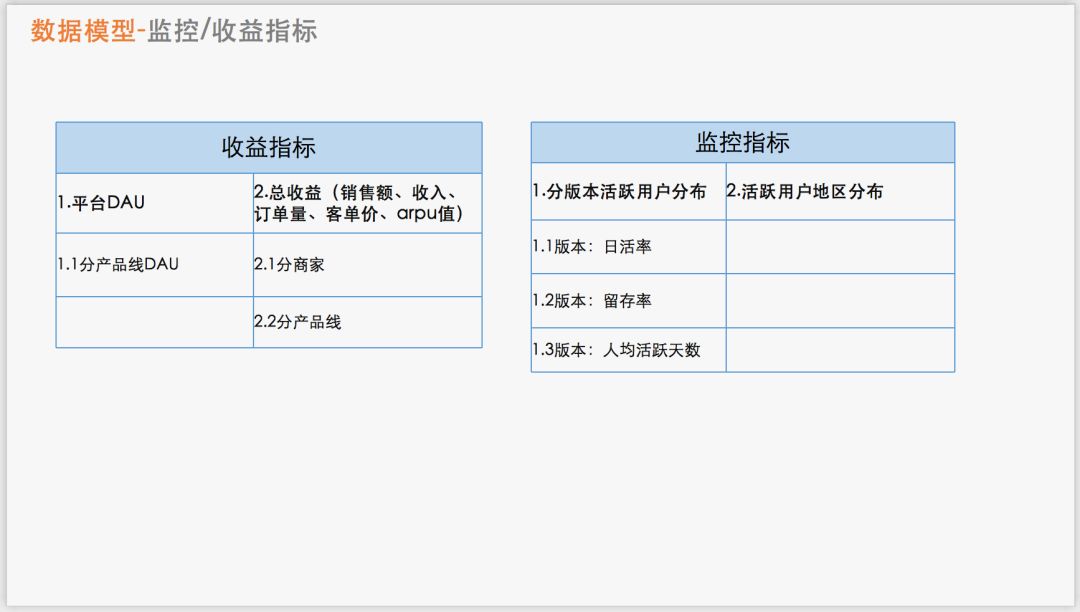Image resolution: width=1080 pixels, height=612 pixels.
Task: Select the empty cell right of 1.1版本：日活率
Action: (x=840, y=247)
